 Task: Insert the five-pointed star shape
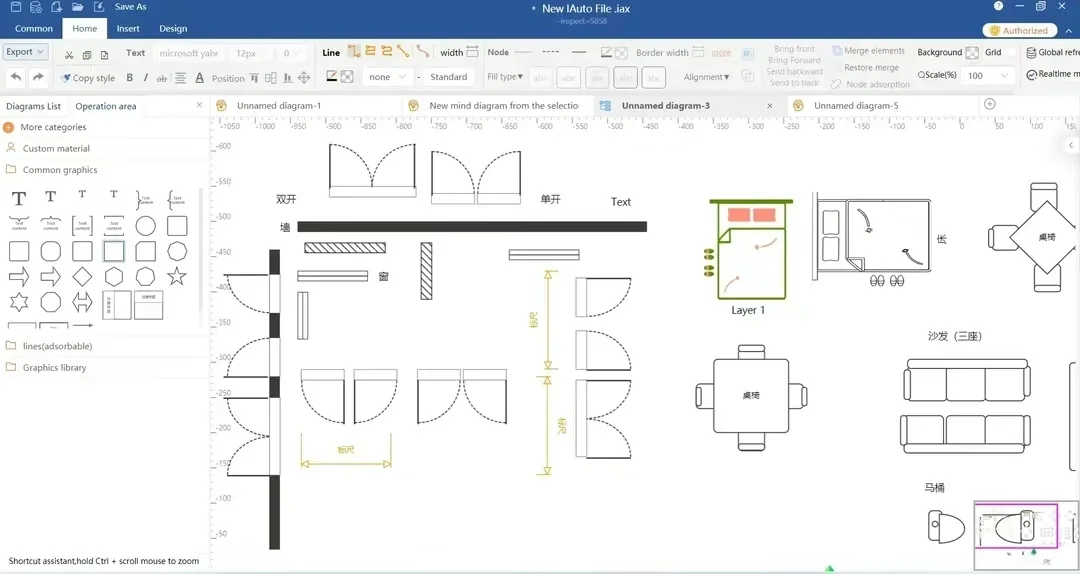pyautogui.click(x=177, y=276)
